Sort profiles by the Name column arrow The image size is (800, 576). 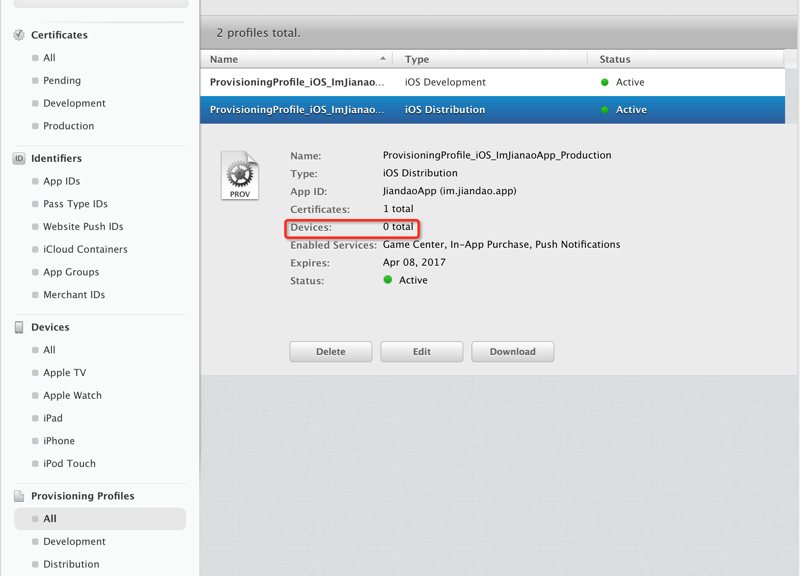pos(382,59)
